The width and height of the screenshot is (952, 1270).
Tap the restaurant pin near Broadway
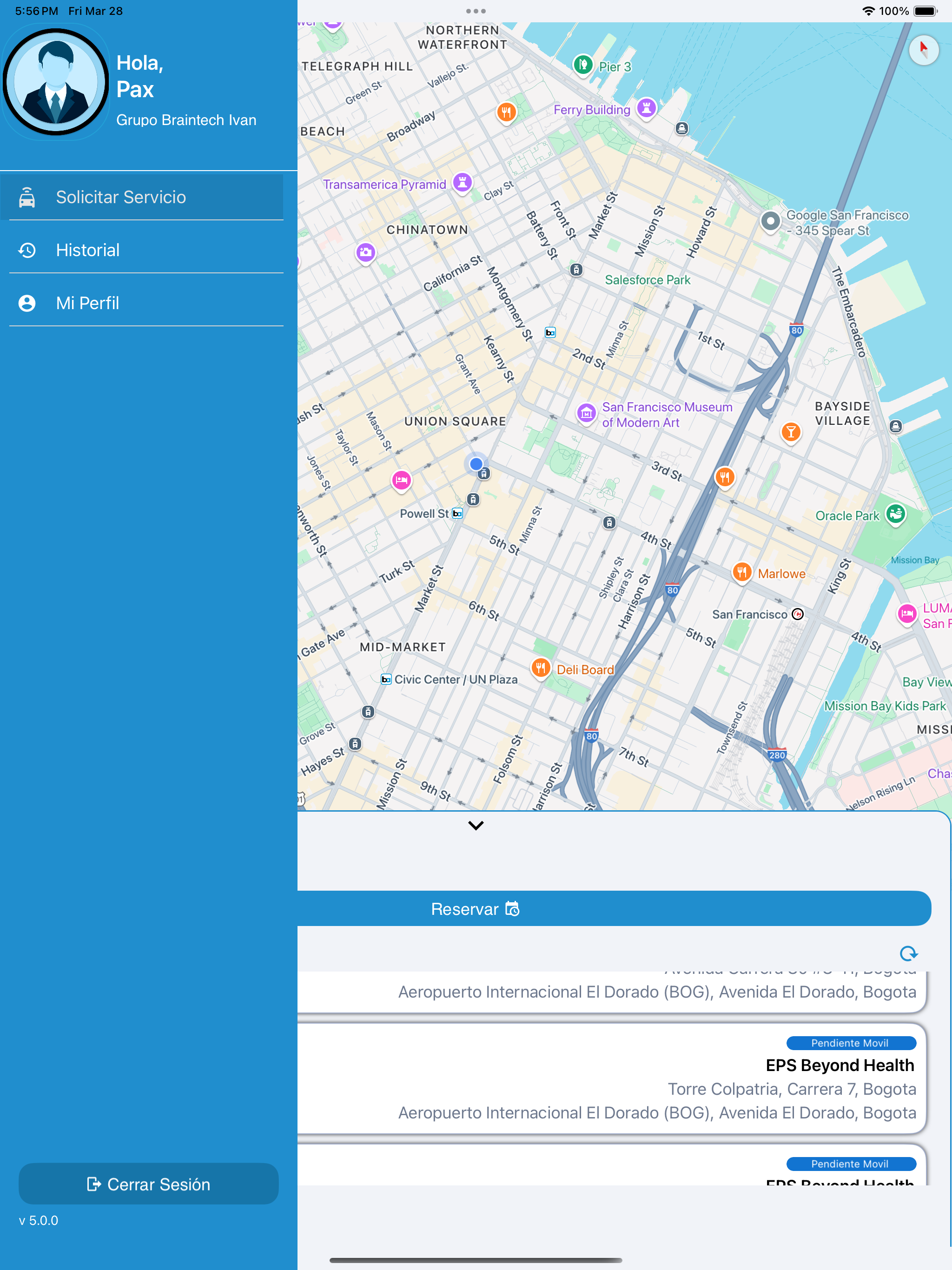pos(506,112)
